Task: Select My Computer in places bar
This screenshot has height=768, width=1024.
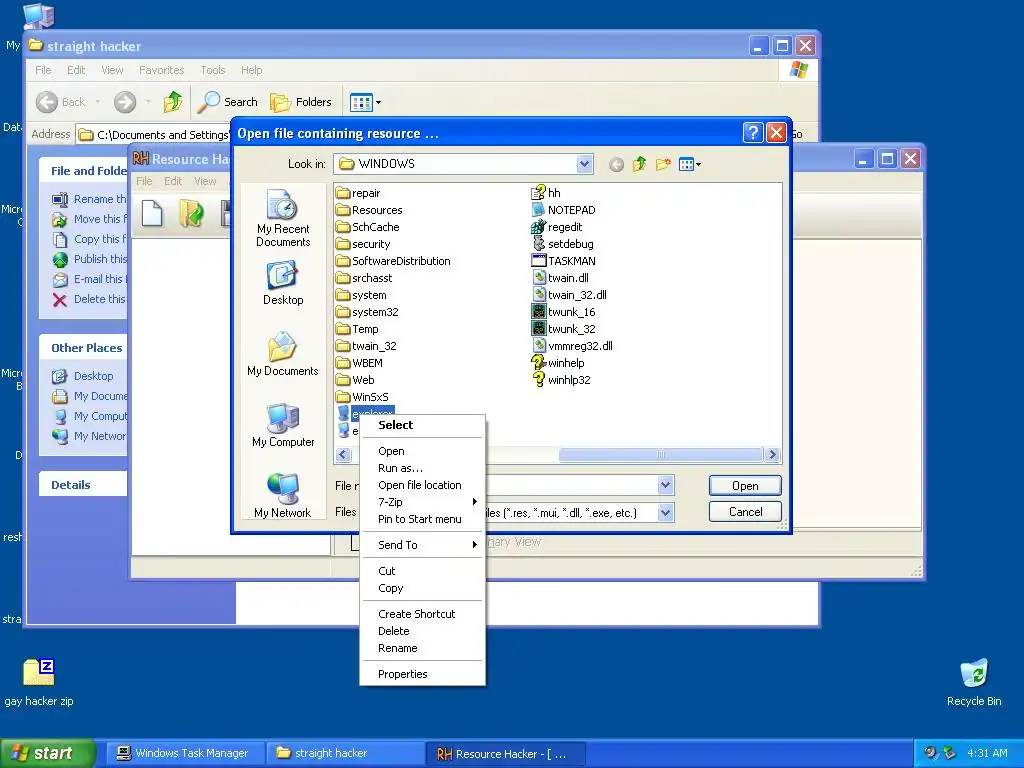Action: (x=283, y=425)
